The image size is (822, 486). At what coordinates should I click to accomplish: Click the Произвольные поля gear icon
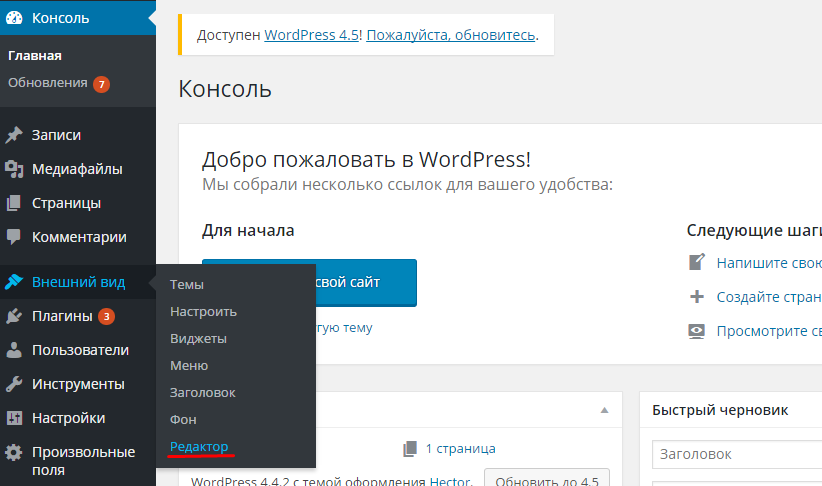point(14,452)
